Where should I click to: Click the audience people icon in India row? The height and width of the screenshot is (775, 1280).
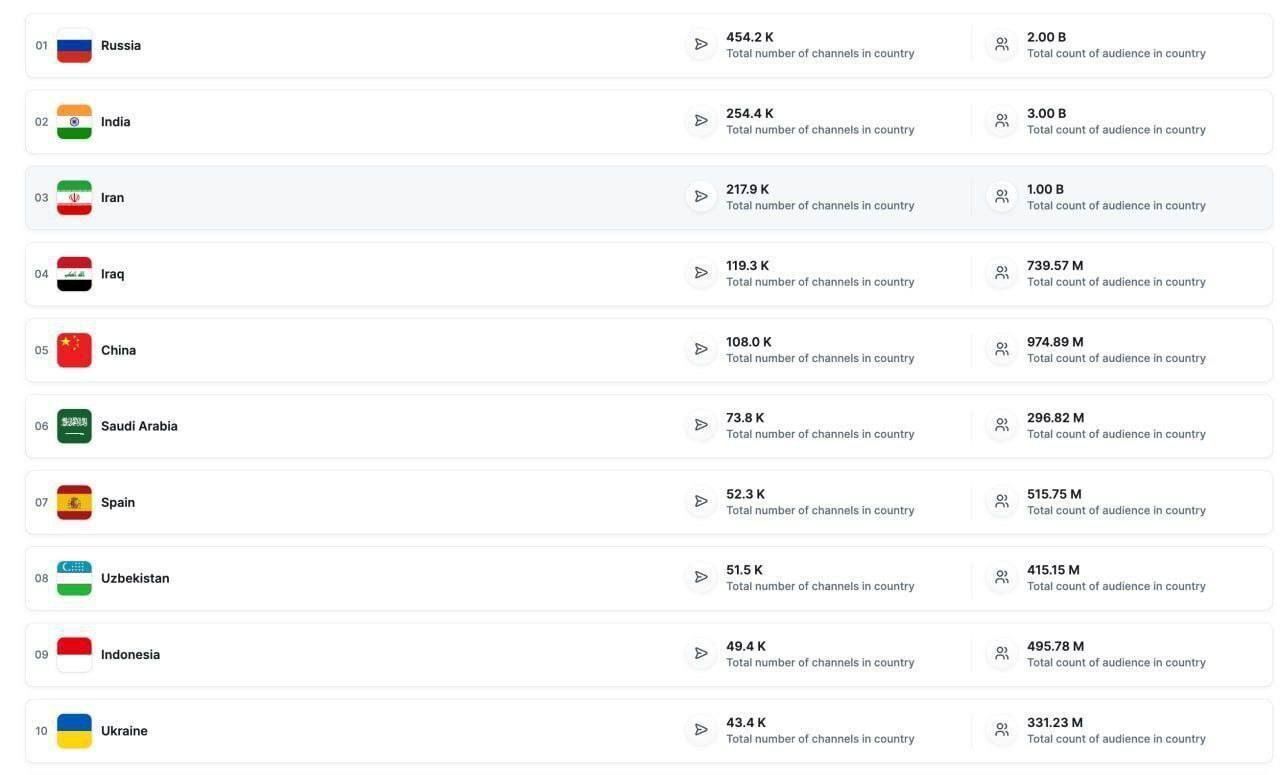pos(1001,121)
